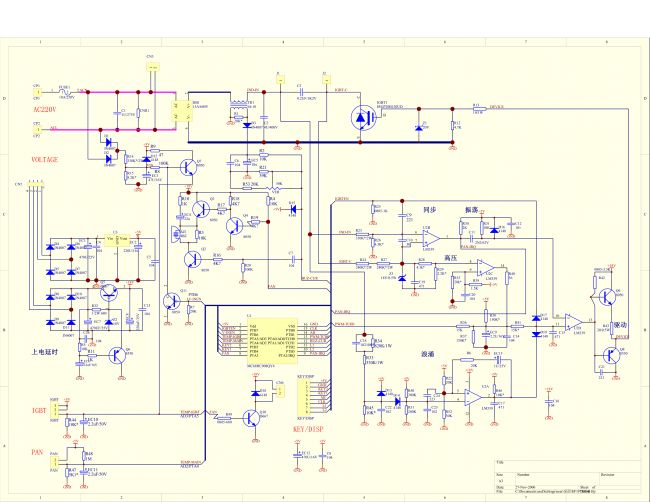
Task: Click the AC220V red label
Action: (44, 109)
